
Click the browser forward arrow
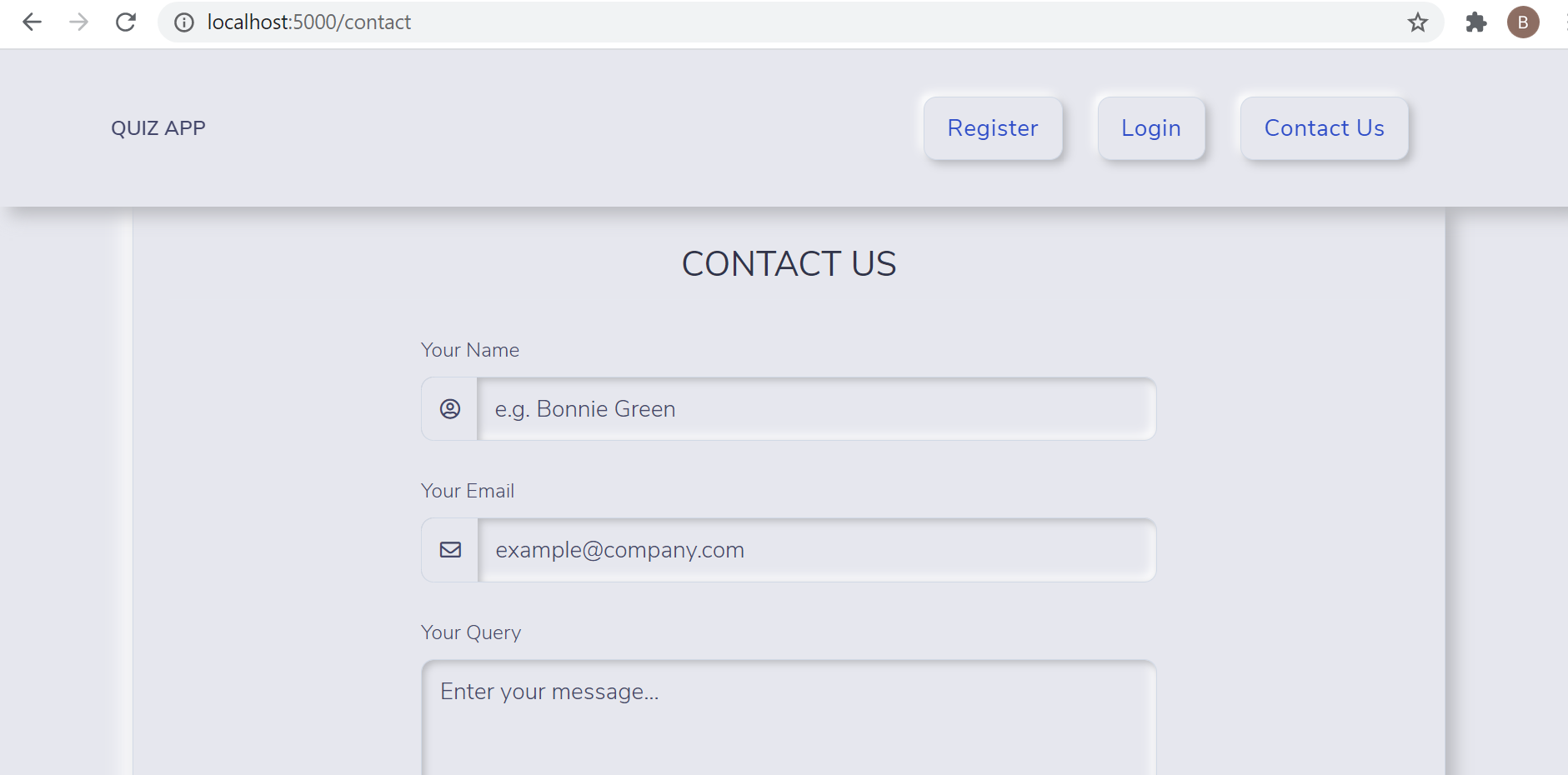click(78, 22)
